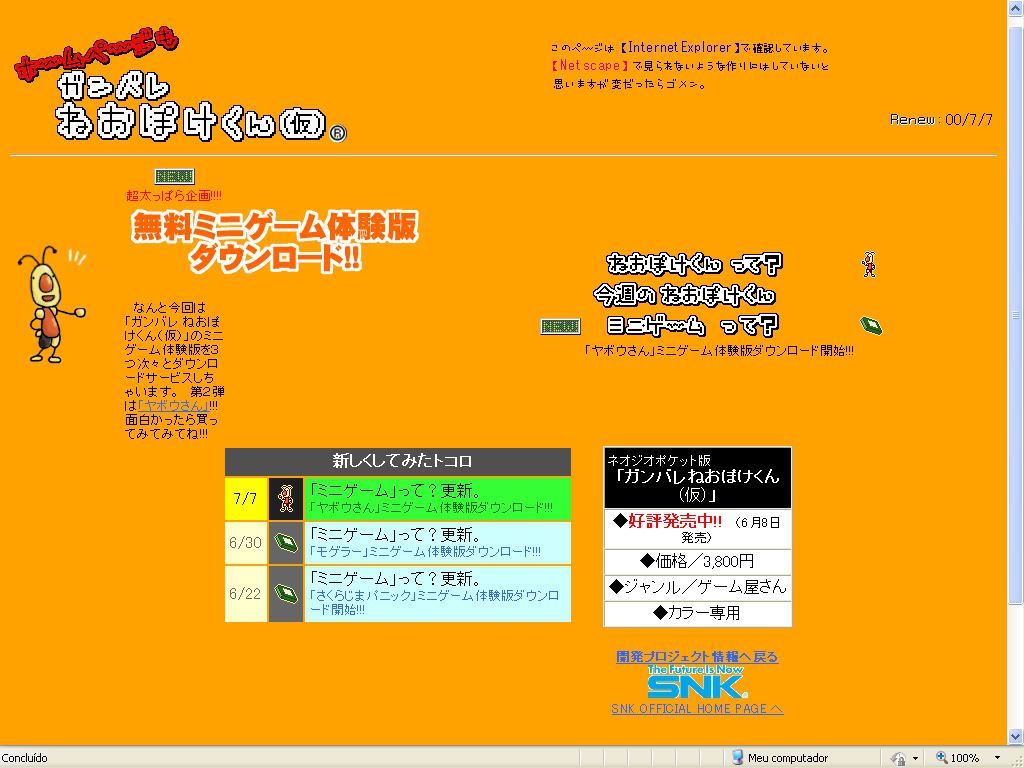Click the green handheld icon in the 6/30 row
1024x768 pixels.
pyautogui.click(x=286, y=543)
